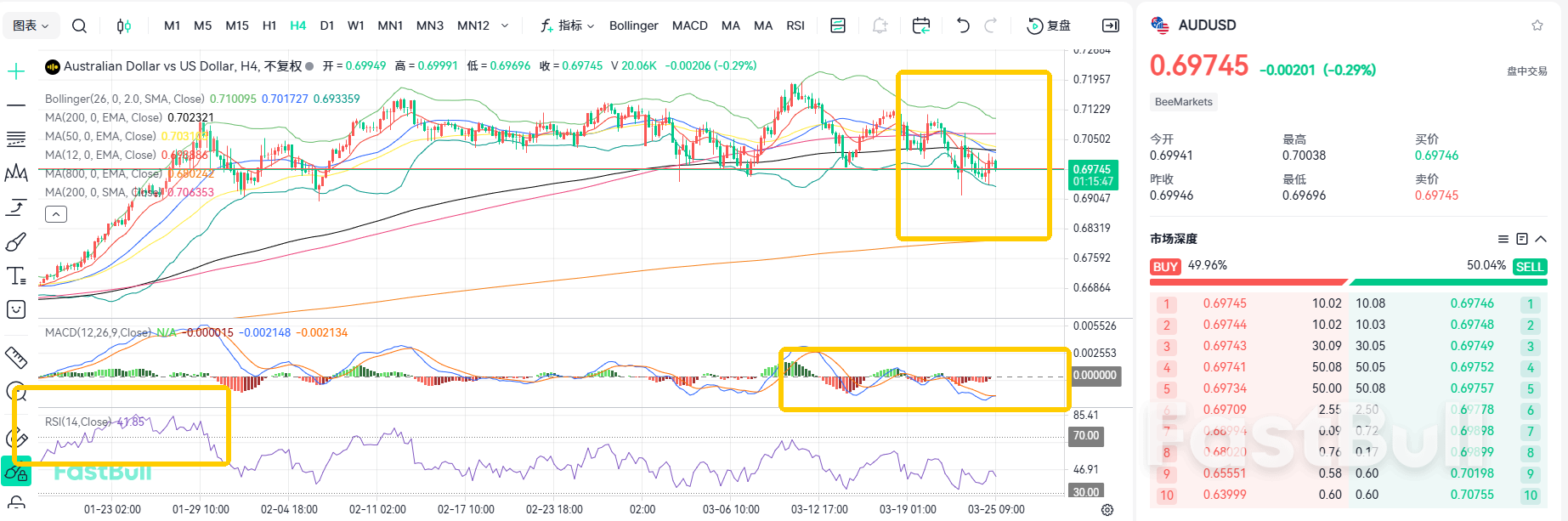Click the current price label 0.69745

click(1093, 174)
